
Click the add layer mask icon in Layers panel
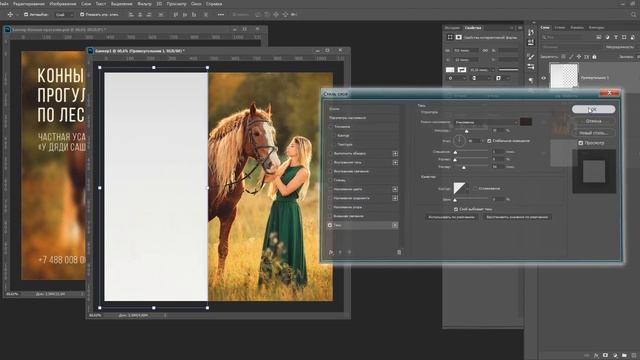(x=606, y=356)
